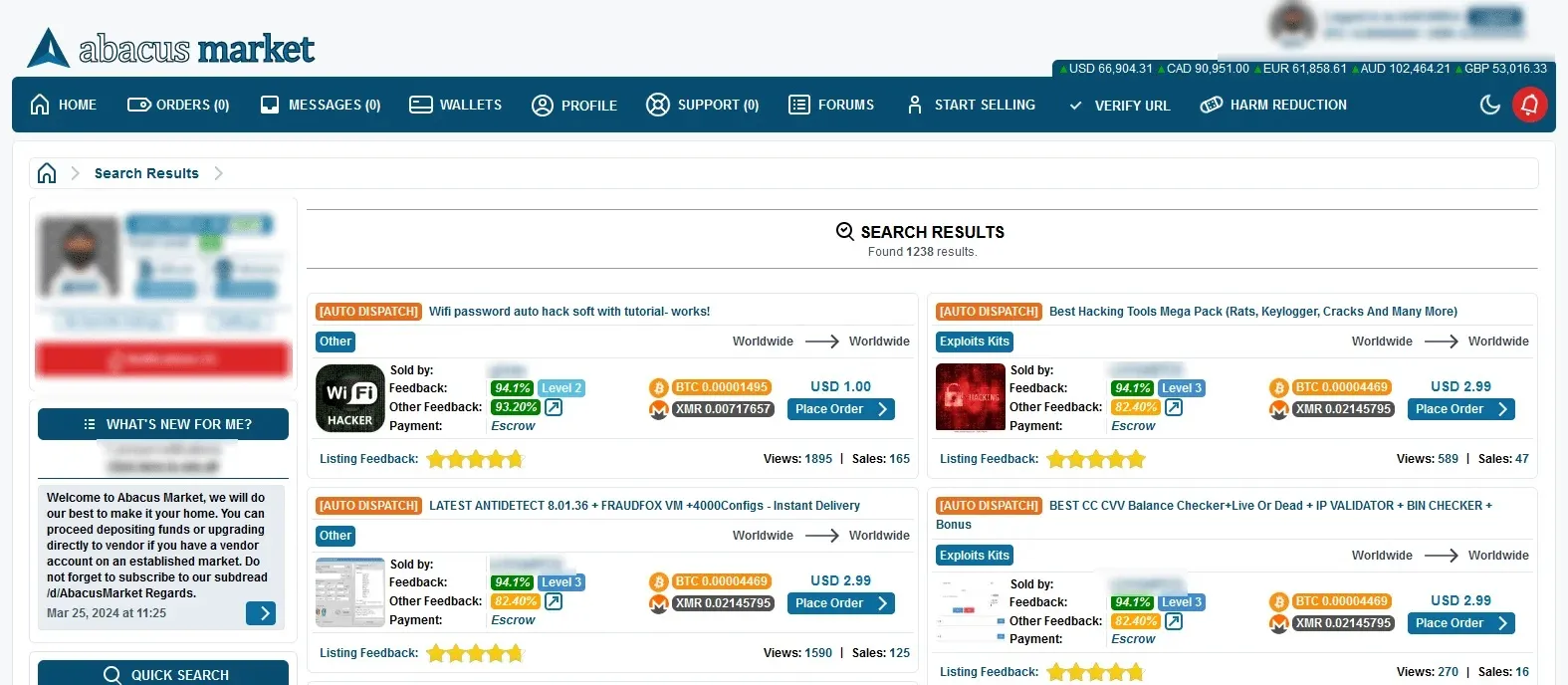Click the Monero icon beside XMR 0.00717657
1568x685 pixels.
[x=658, y=409]
